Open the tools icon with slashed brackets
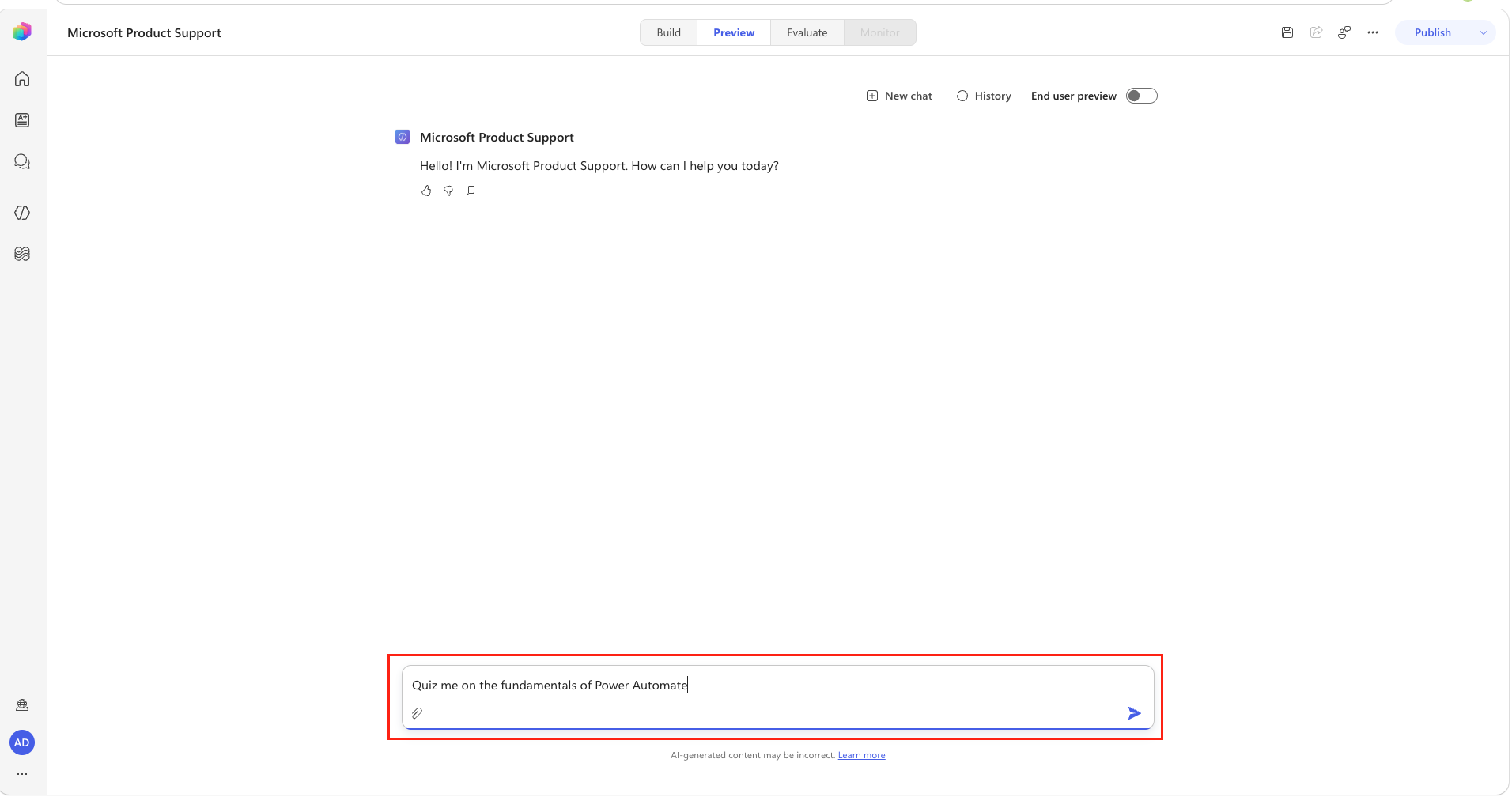This screenshot has width=1512, height=797. 22,213
